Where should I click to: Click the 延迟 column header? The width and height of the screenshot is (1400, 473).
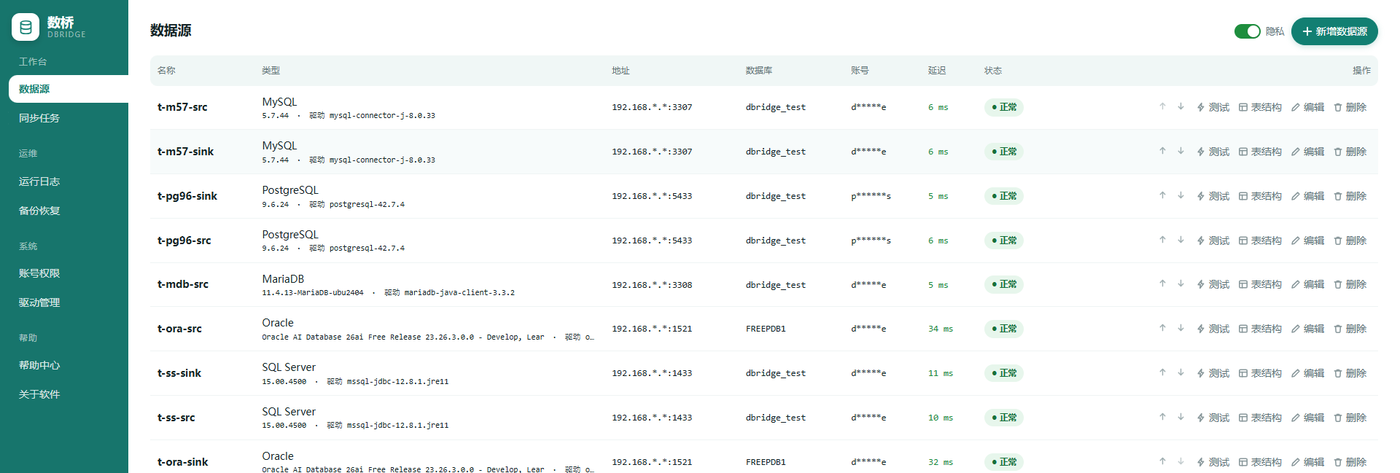[x=937, y=70]
